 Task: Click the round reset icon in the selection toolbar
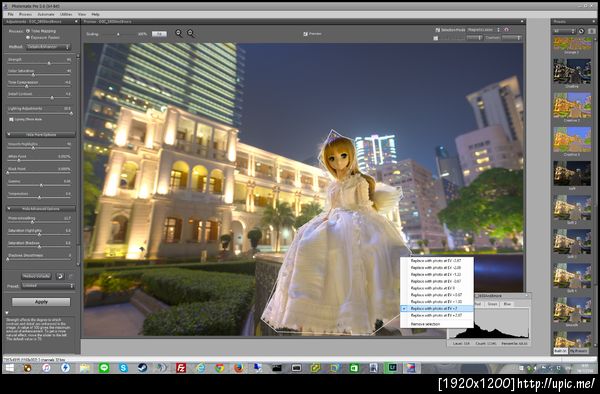(x=507, y=29)
